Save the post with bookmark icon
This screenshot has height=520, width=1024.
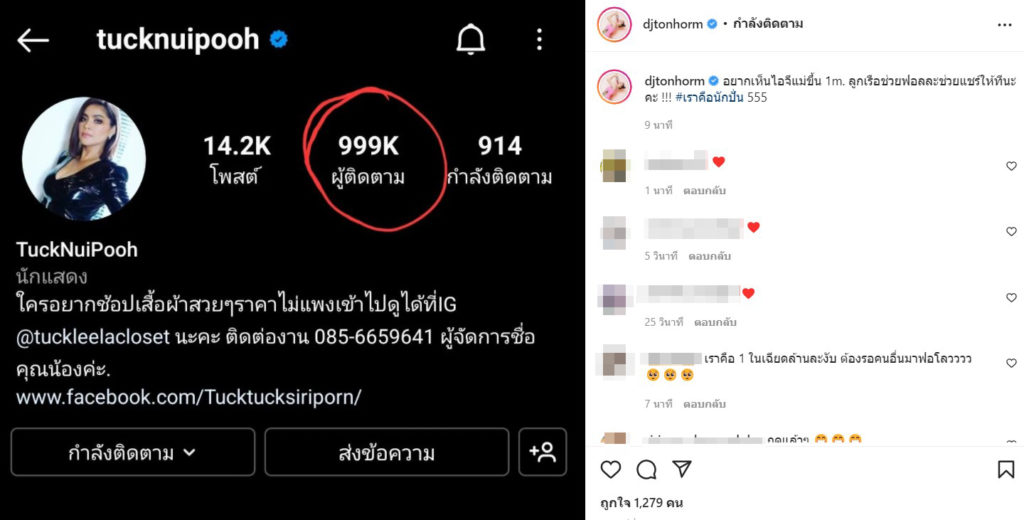(1006, 469)
